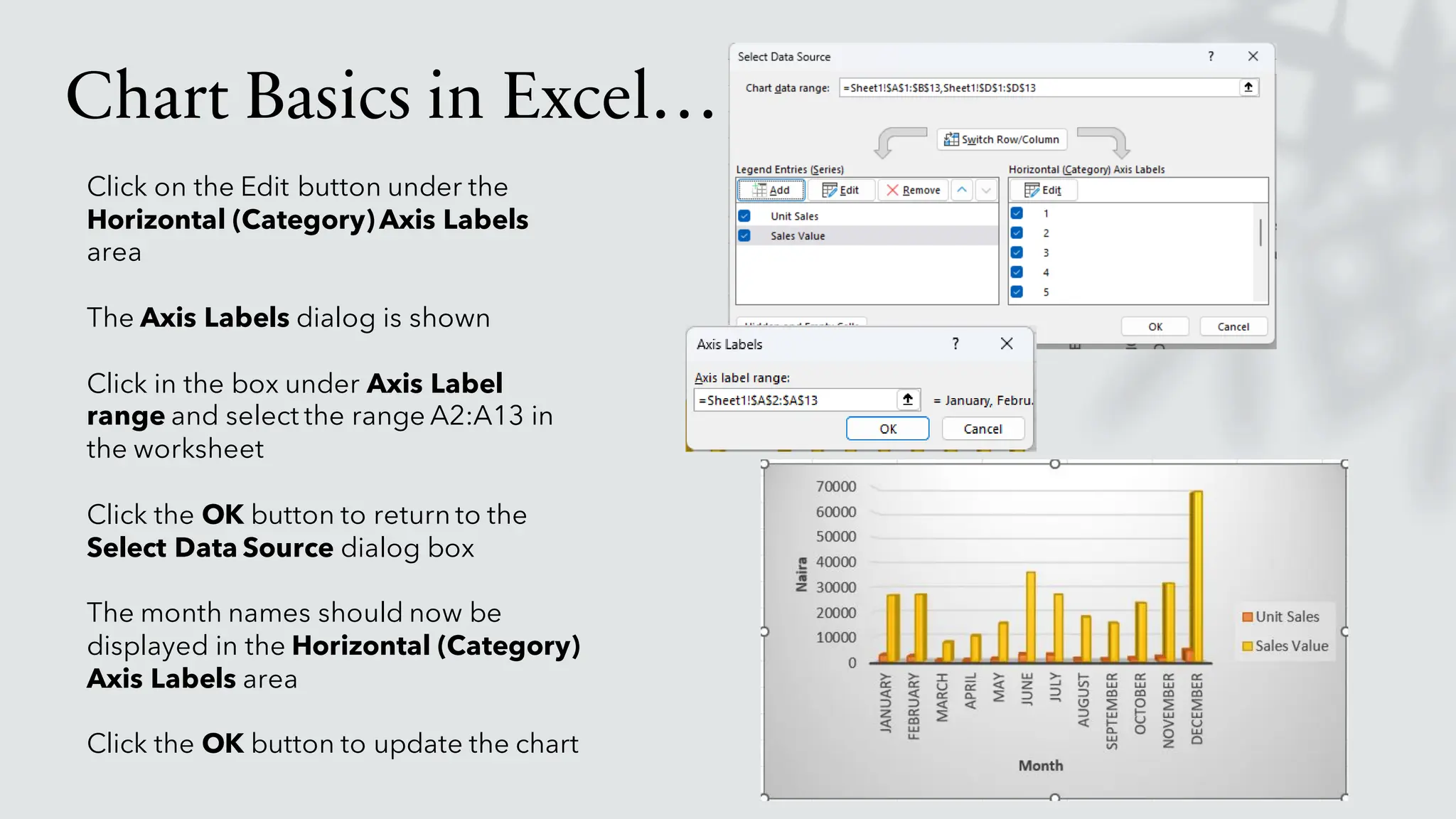Click the JANUARY category label
1456x819 pixels.
[885, 703]
